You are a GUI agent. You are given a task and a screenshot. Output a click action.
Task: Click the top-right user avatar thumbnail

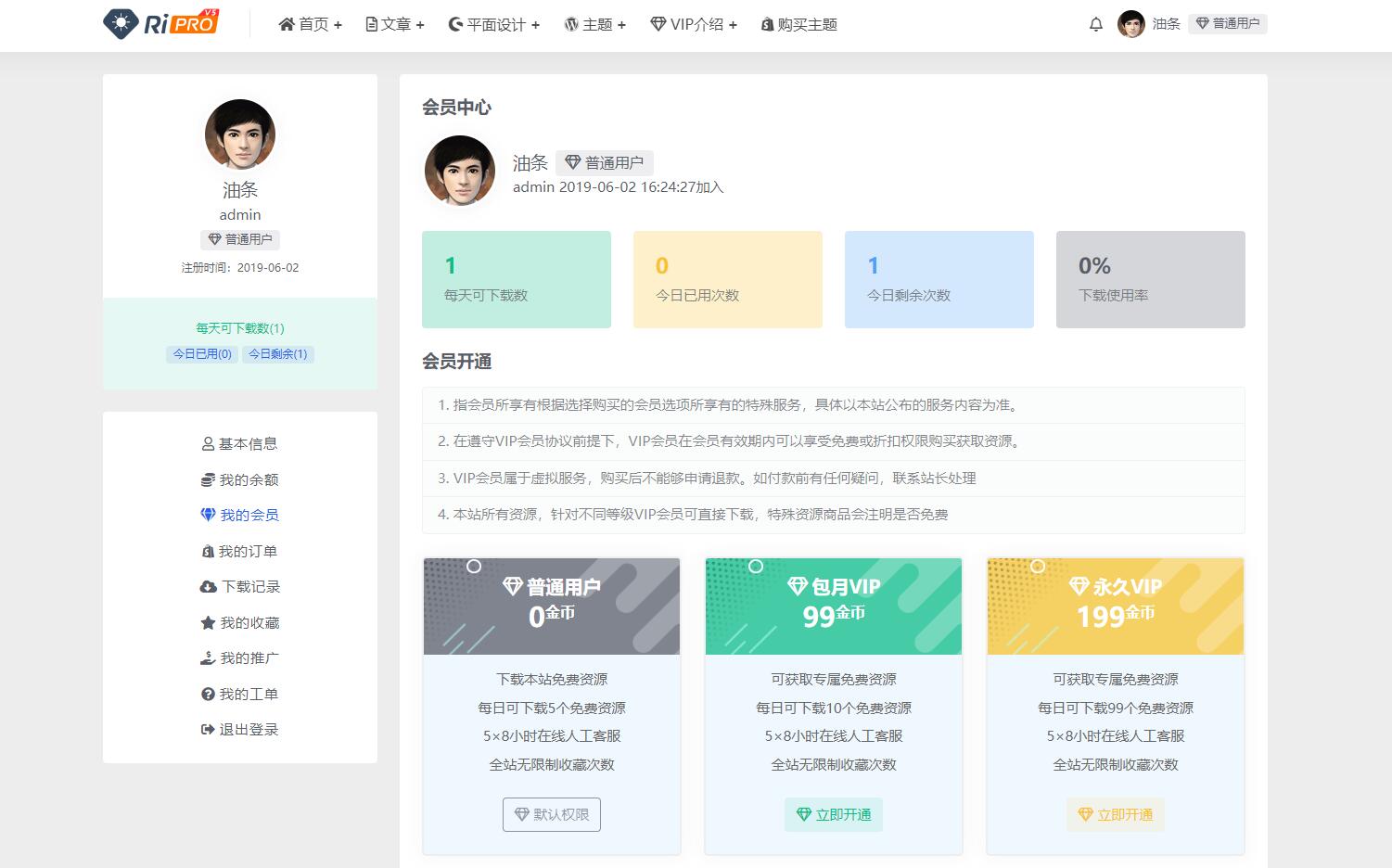tap(1130, 24)
